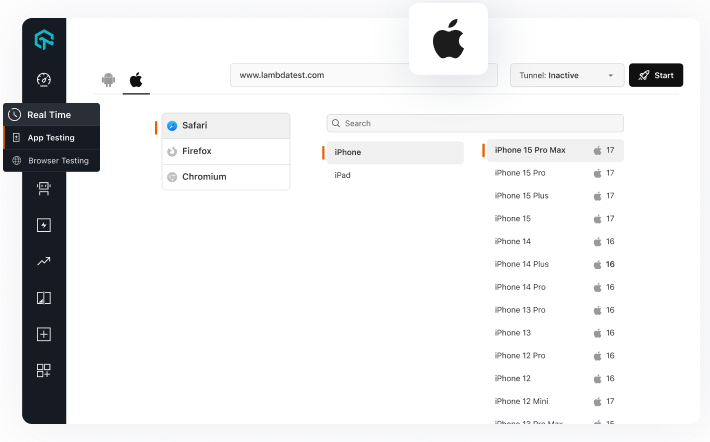Click the Firefox logo icon
710x442 pixels.
(x=172, y=152)
